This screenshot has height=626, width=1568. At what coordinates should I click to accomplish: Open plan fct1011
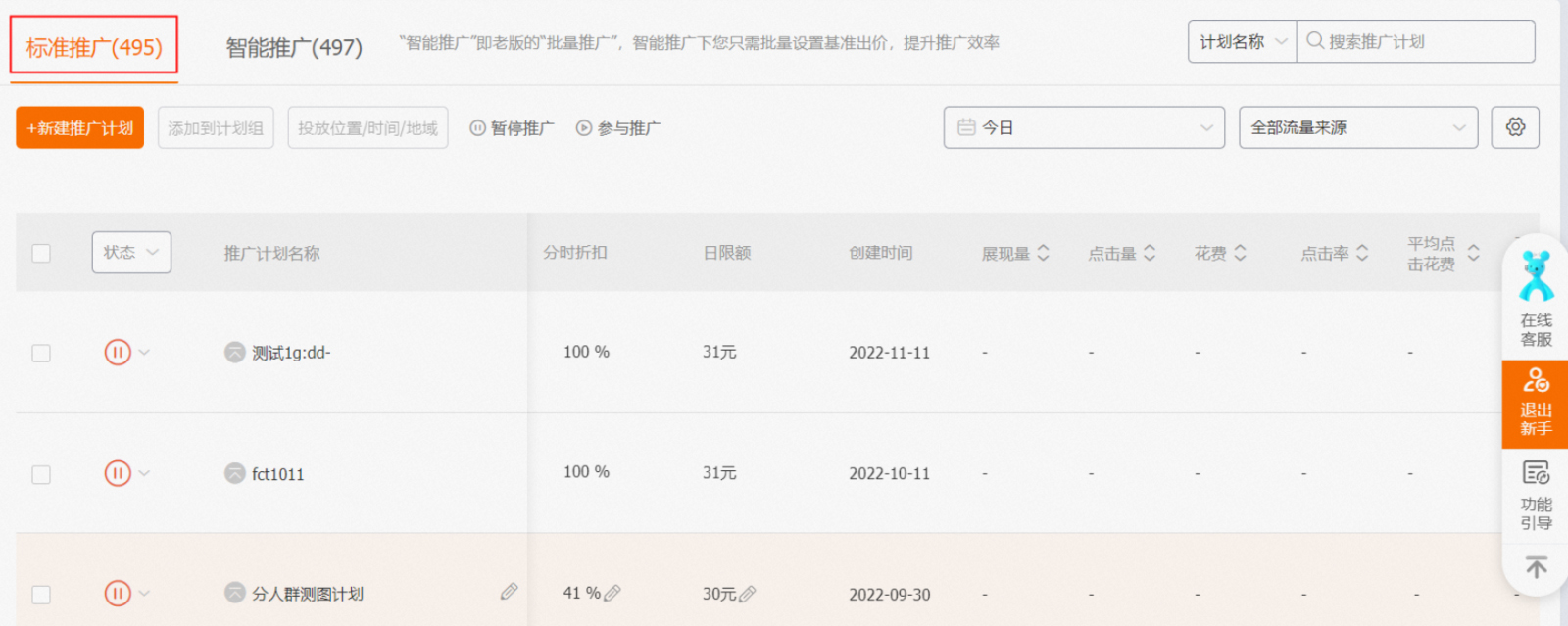[x=278, y=474]
